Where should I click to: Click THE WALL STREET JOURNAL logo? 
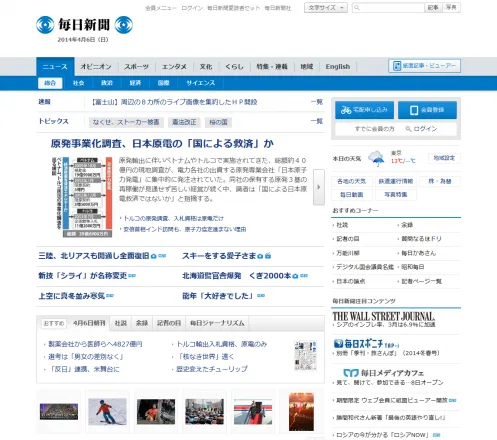coord(384,316)
